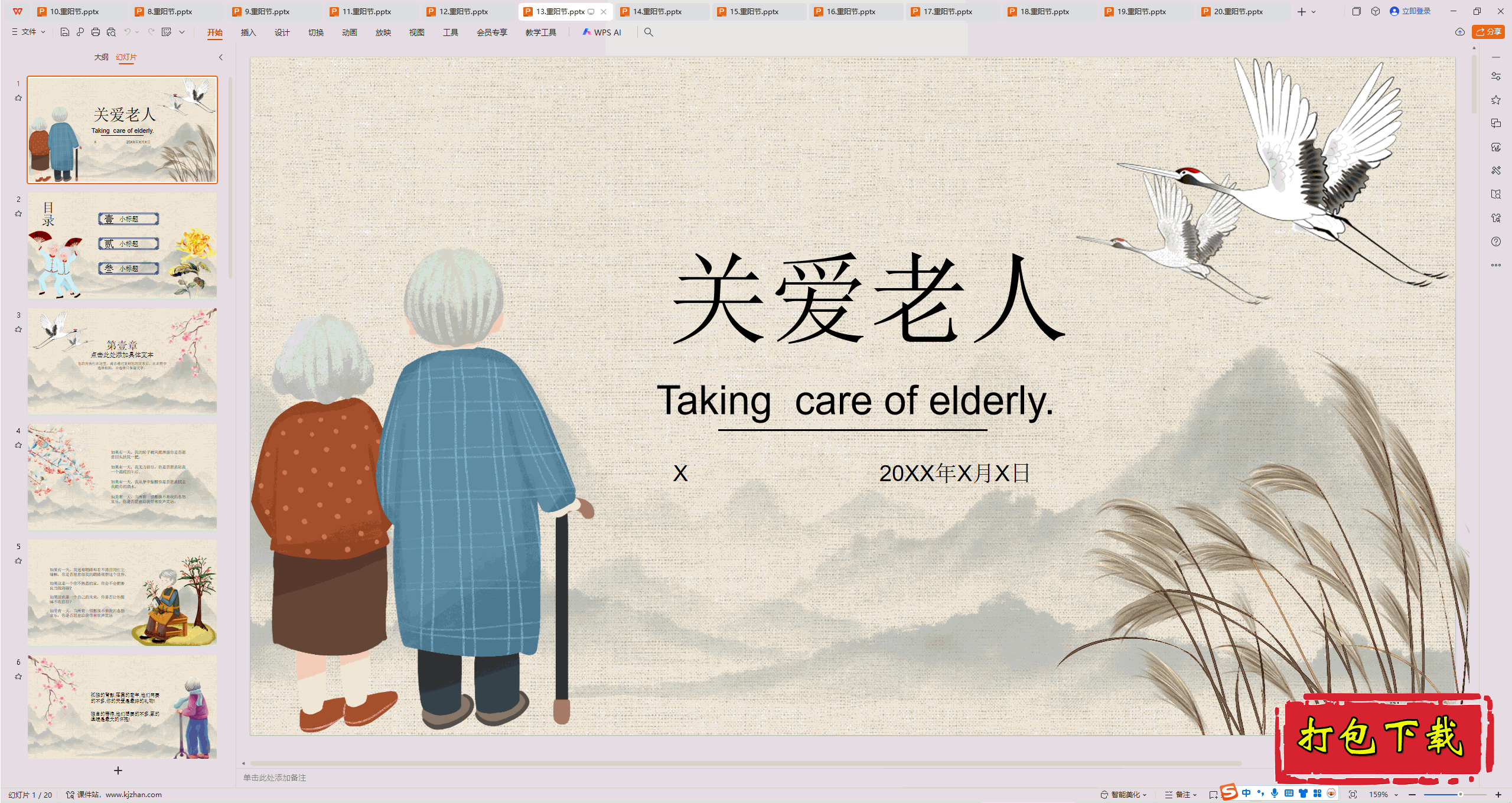1512x803 pixels.
Task: Click the export-to-PDF icon beside Save
Action: tap(80, 32)
